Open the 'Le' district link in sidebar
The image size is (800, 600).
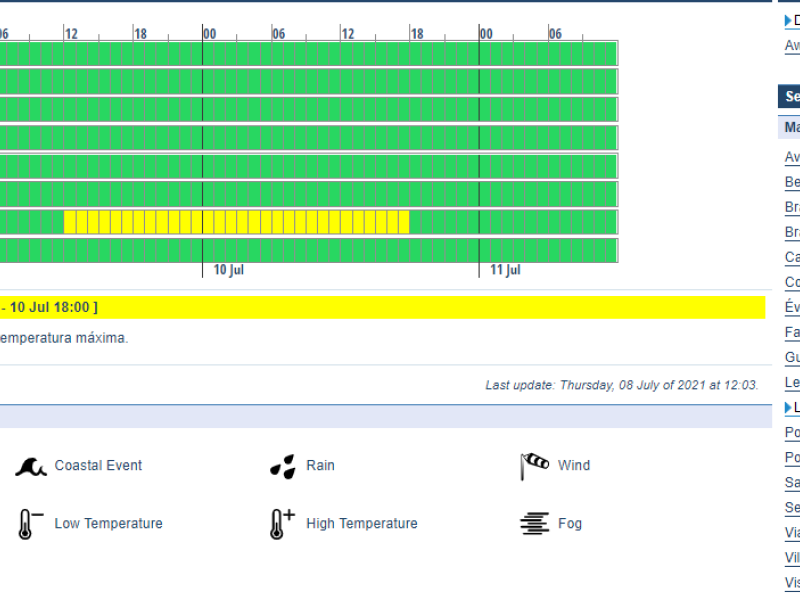pyautogui.click(x=792, y=382)
